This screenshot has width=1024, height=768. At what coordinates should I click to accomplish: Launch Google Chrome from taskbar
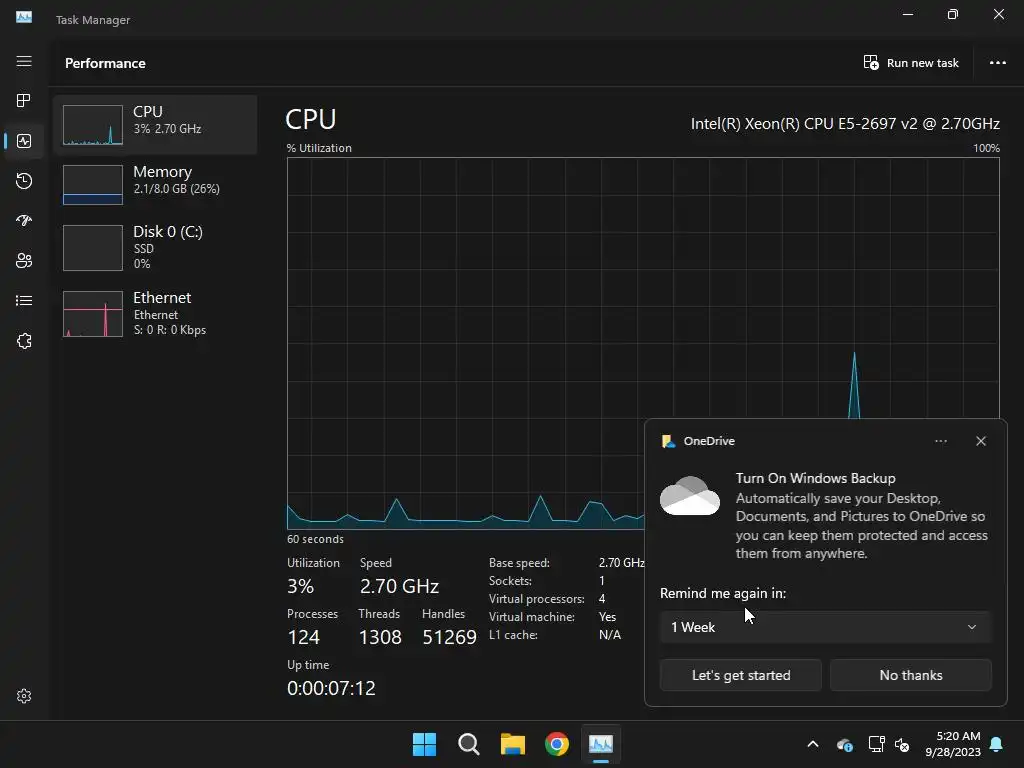pyautogui.click(x=557, y=744)
